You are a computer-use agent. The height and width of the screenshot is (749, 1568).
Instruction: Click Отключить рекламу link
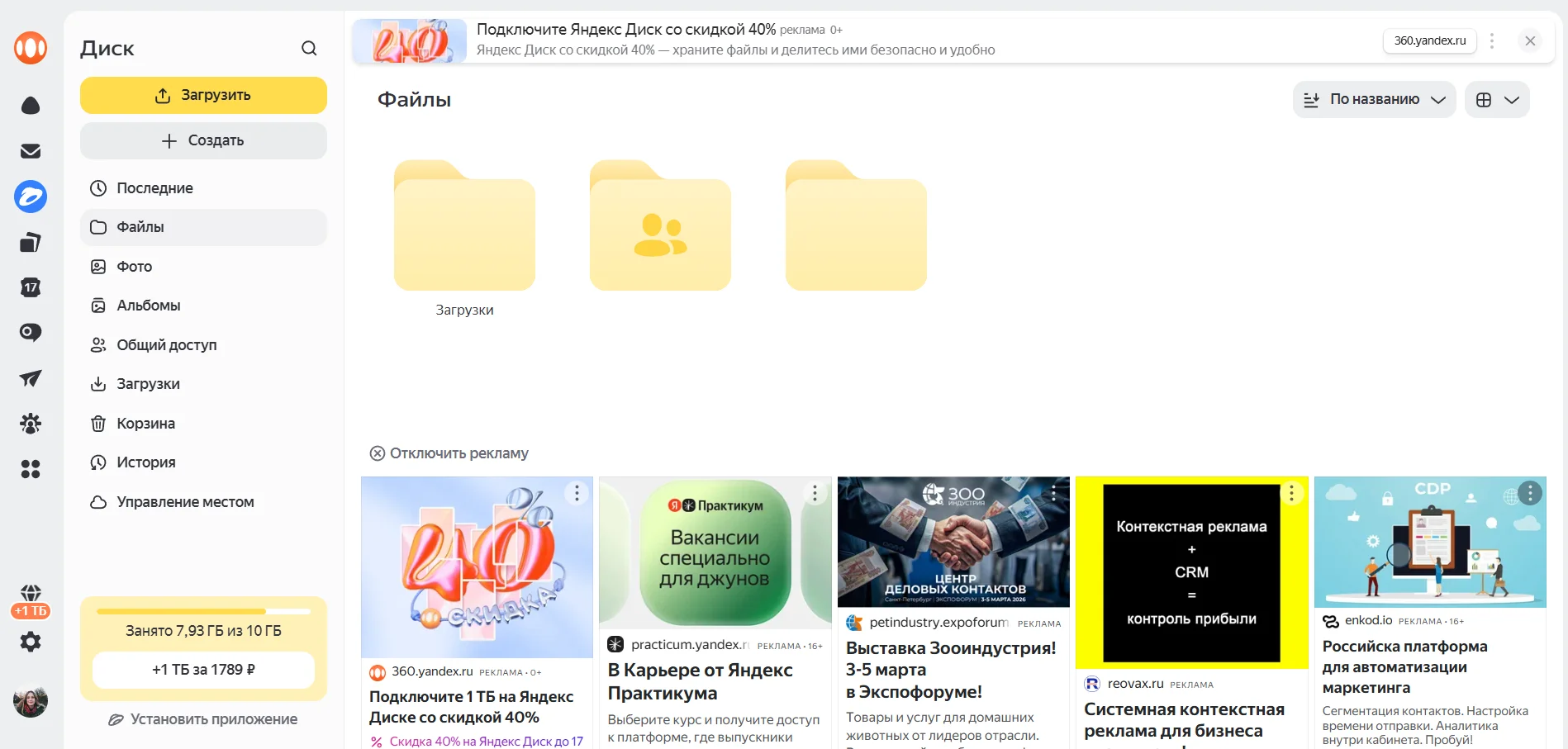coord(449,453)
